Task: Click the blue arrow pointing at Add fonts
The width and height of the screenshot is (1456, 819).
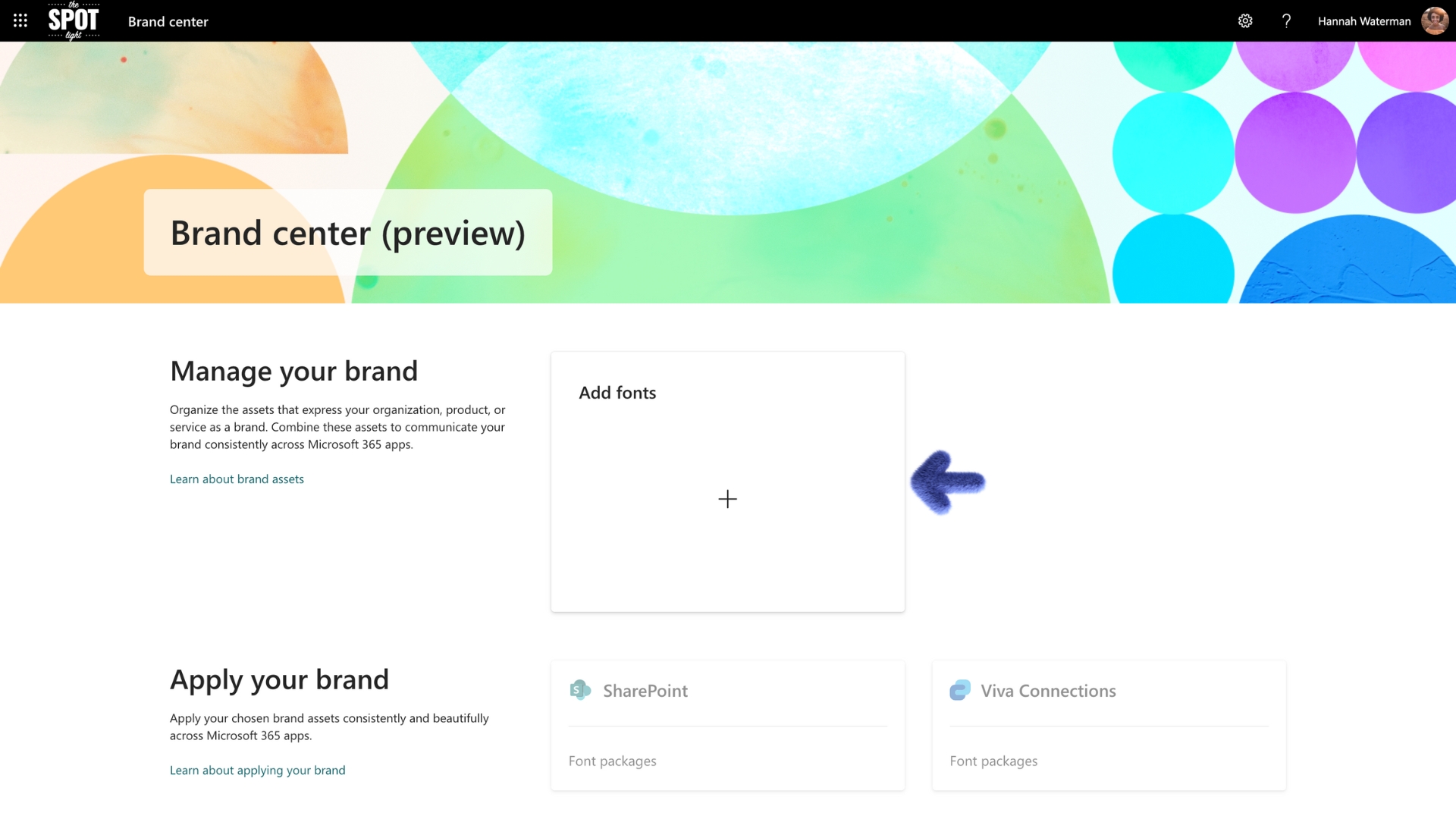Action: click(x=949, y=483)
